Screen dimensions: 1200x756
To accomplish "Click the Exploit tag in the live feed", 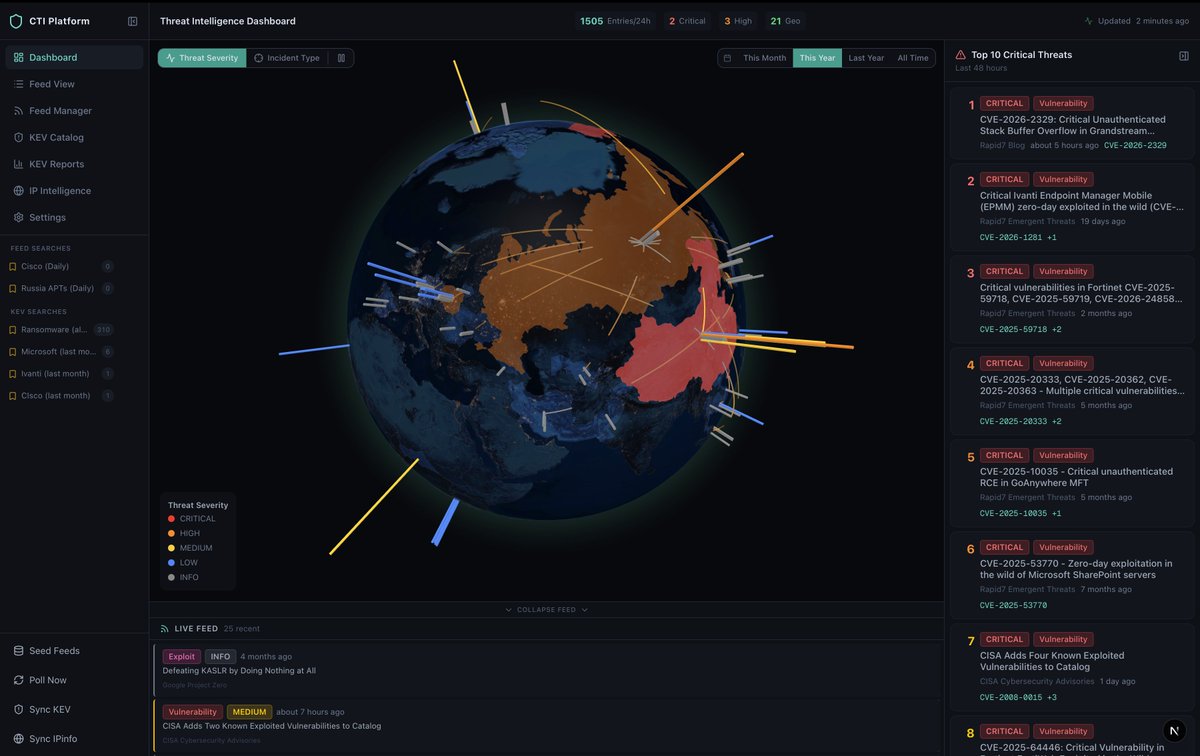I will pyautogui.click(x=181, y=657).
